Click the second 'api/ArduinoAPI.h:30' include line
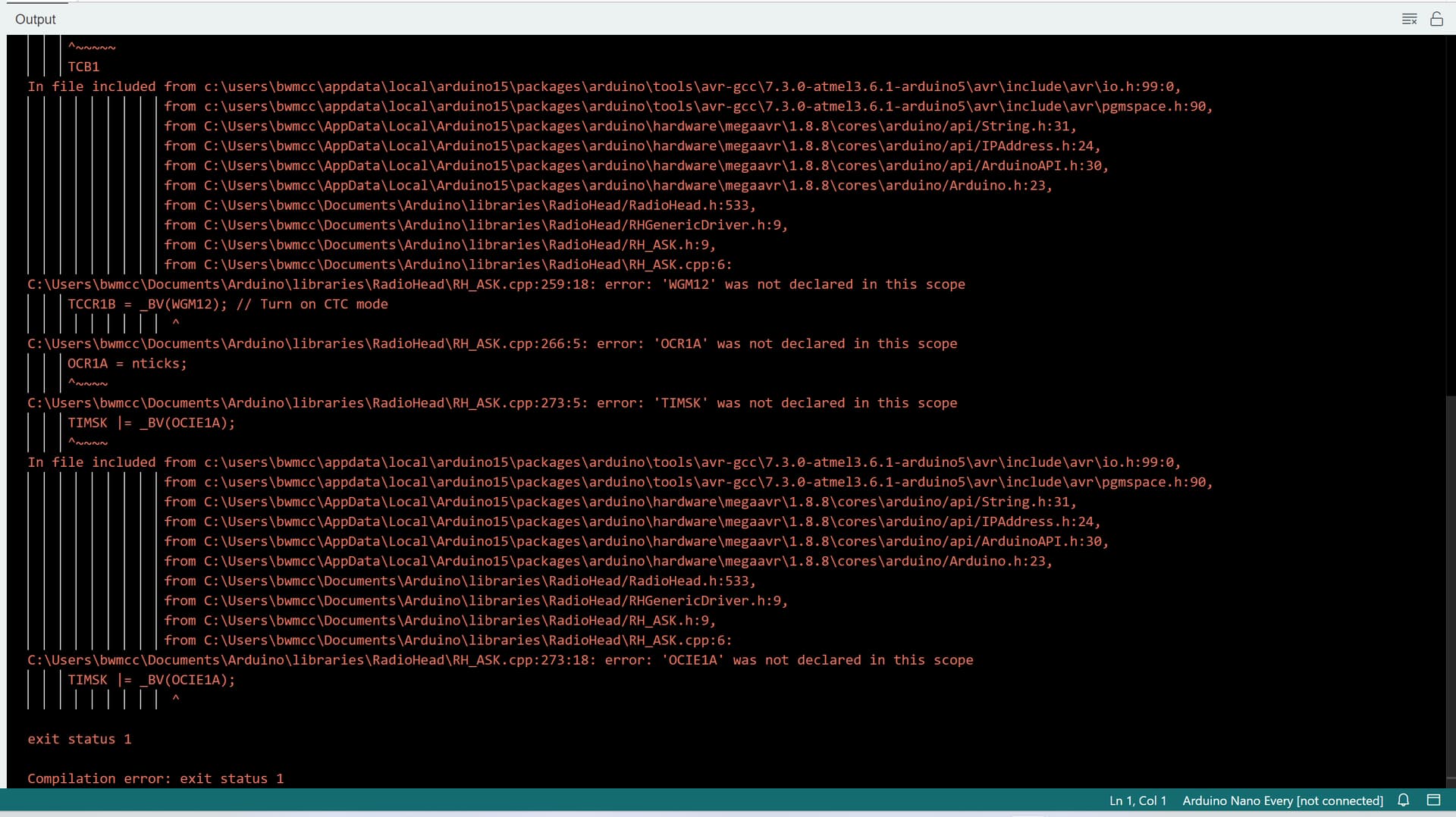1456x817 pixels. coord(636,541)
